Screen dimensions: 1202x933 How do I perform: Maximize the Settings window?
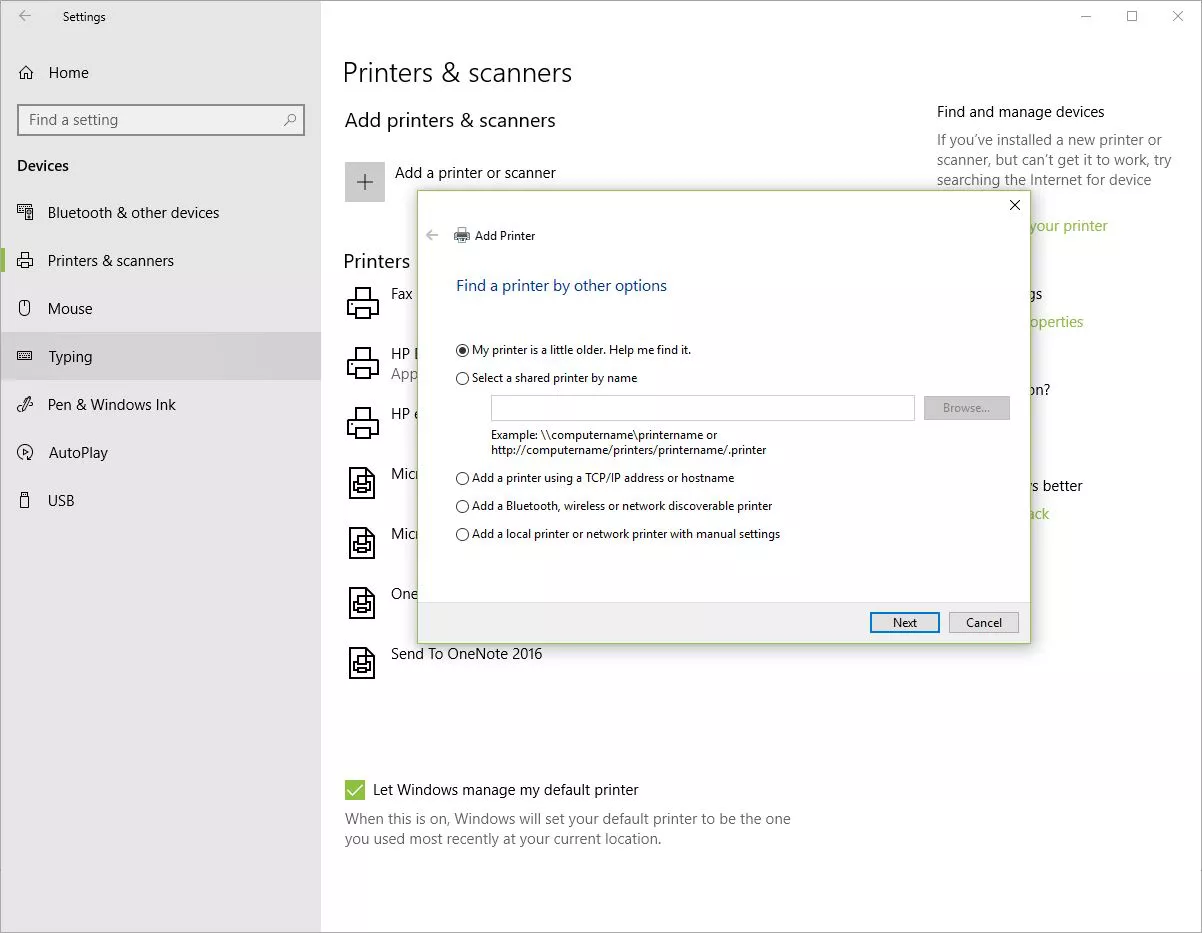1132,16
